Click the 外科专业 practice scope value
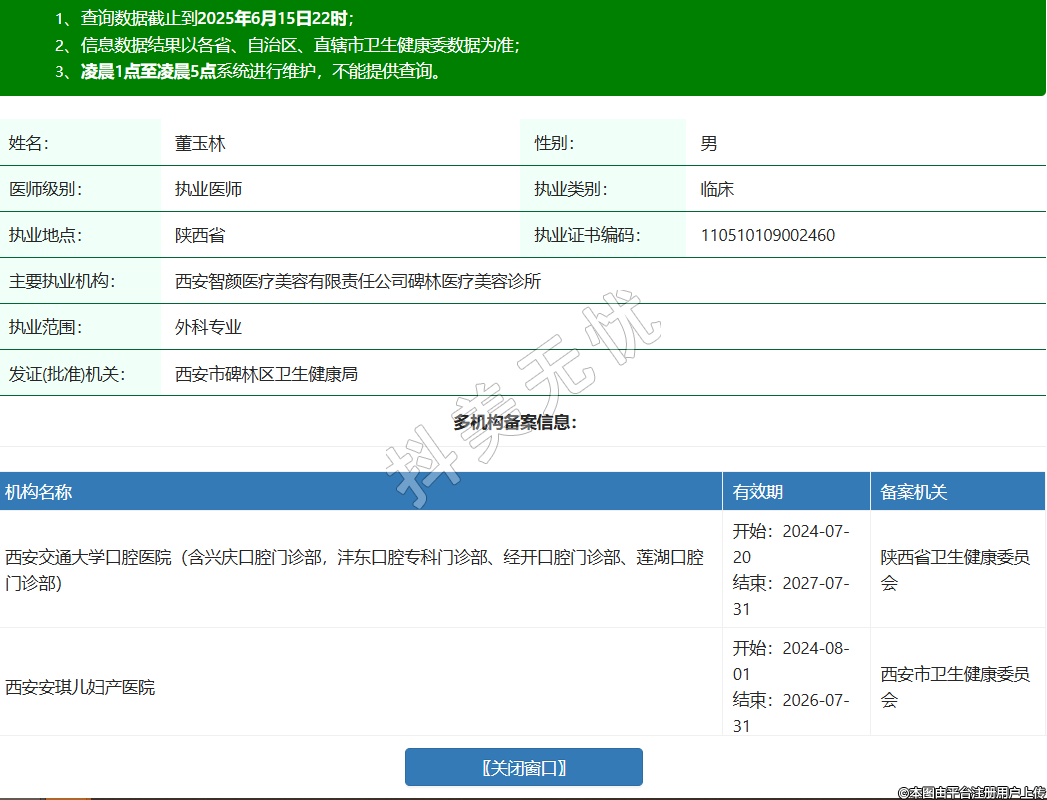This screenshot has width=1047, height=800. [x=208, y=328]
